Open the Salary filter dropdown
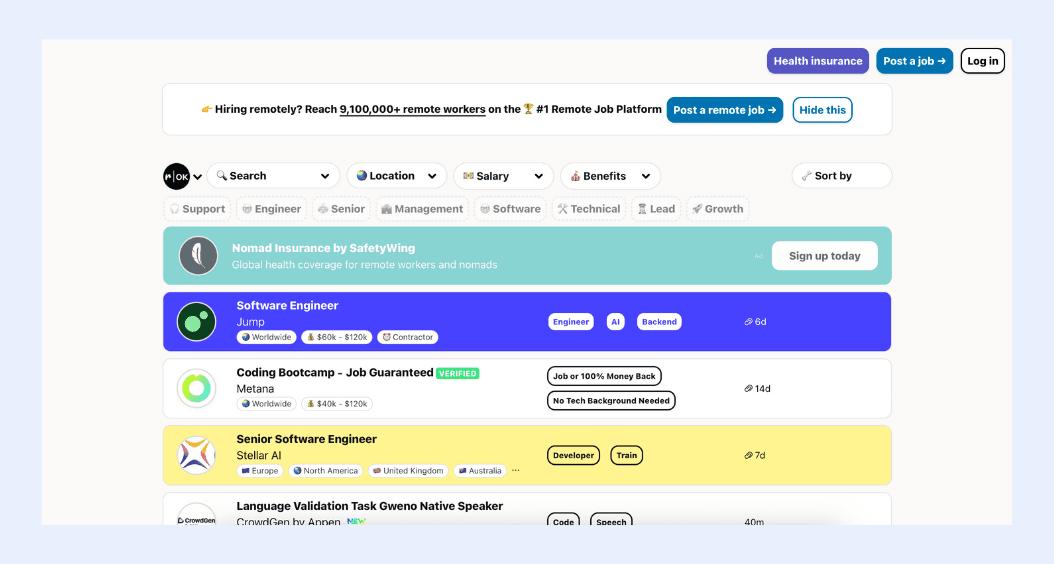The image size is (1054, 564). coord(503,175)
